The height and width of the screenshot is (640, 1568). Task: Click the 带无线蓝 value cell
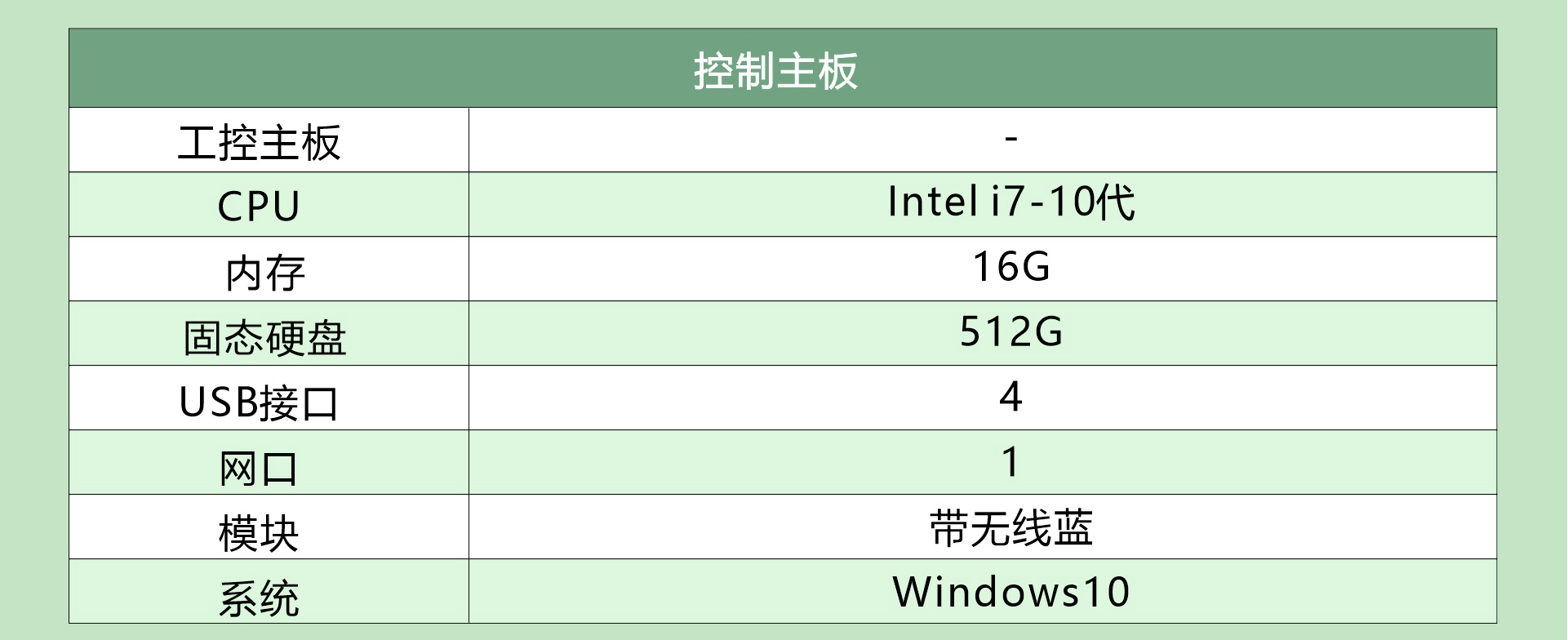tap(1011, 527)
